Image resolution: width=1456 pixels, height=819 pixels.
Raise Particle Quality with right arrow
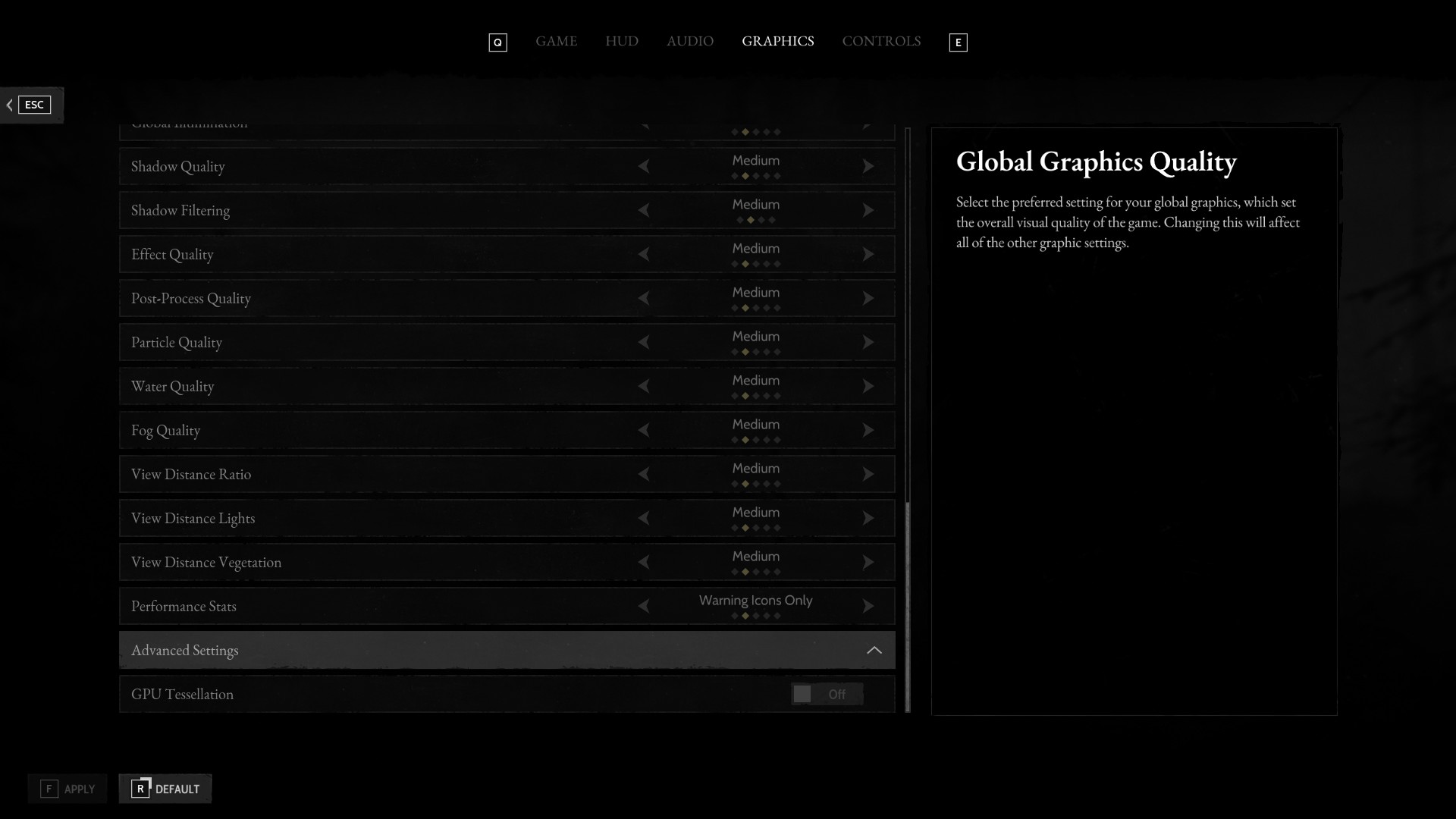click(868, 342)
